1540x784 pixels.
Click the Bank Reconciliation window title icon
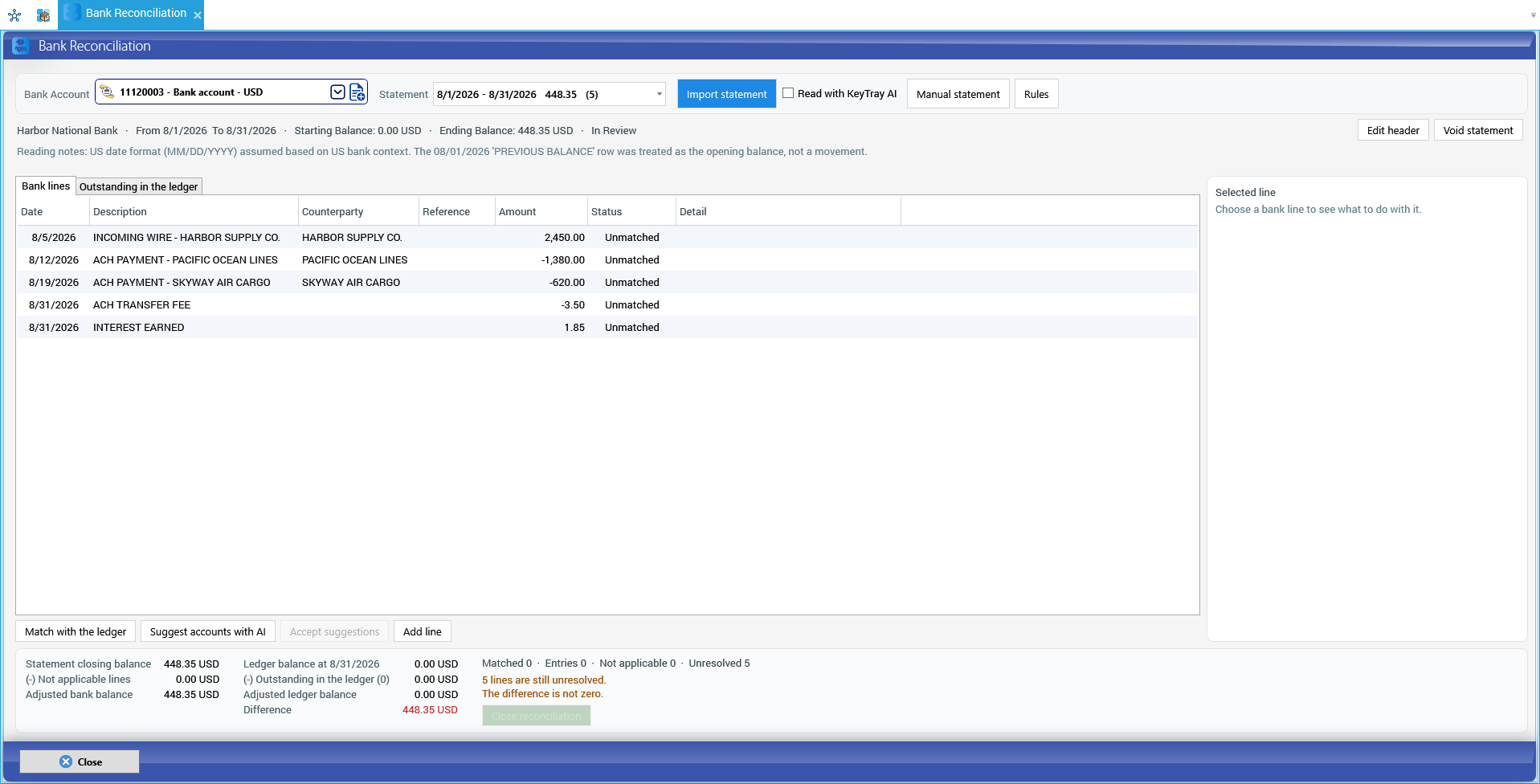click(x=21, y=46)
